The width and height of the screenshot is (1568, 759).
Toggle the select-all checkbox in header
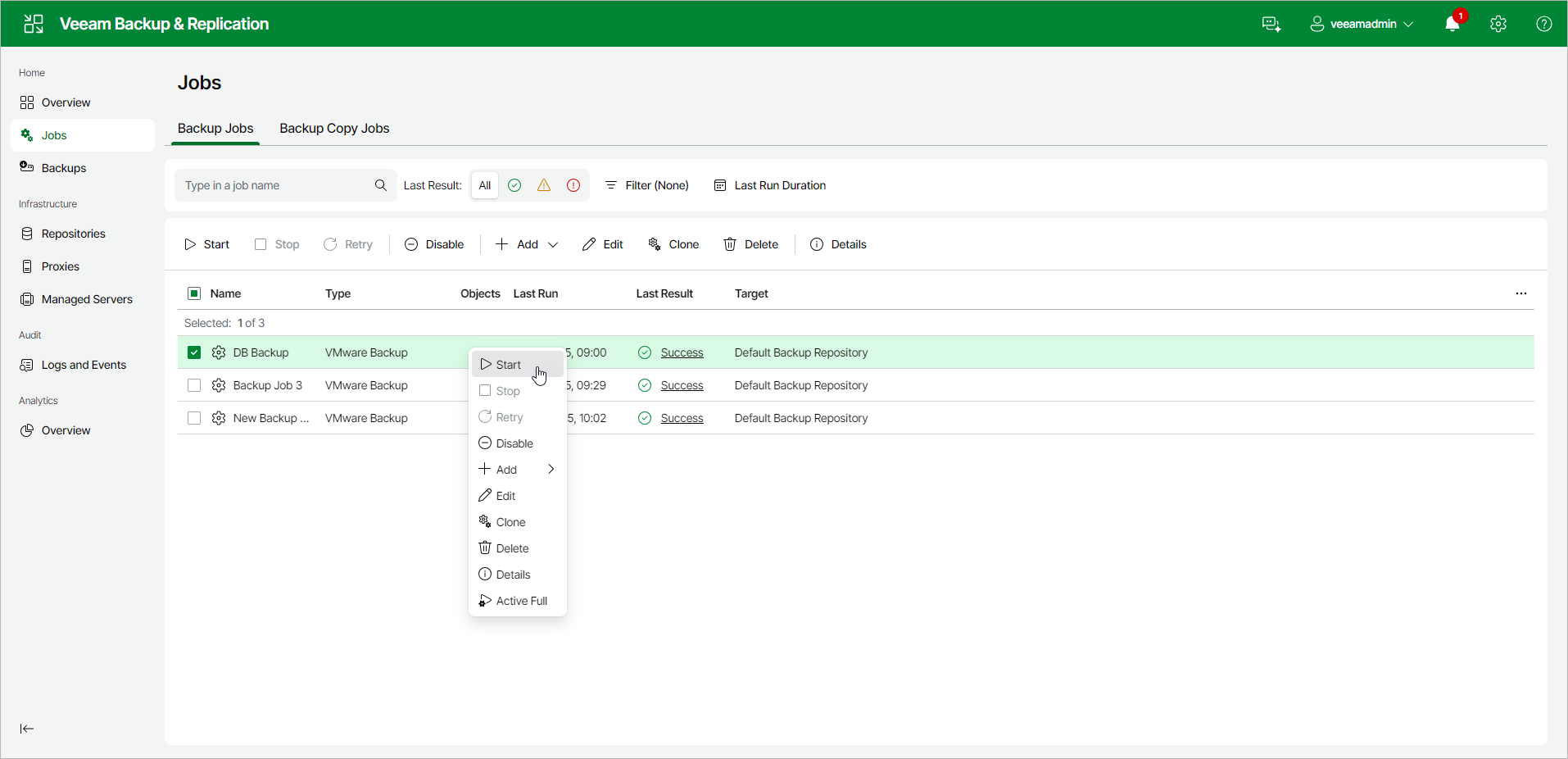(194, 293)
